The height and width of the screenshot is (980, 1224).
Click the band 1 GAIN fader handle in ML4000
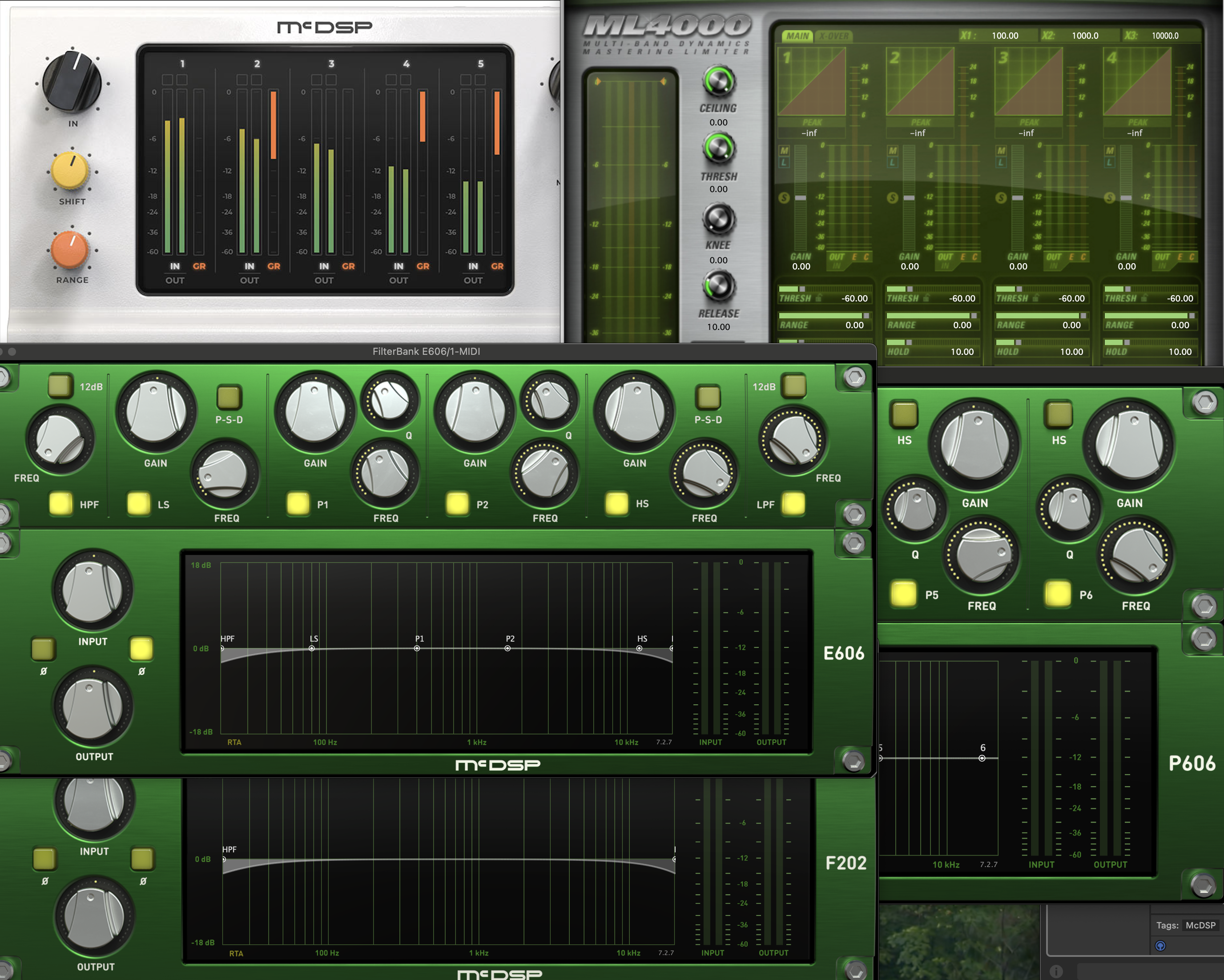click(801, 198)
